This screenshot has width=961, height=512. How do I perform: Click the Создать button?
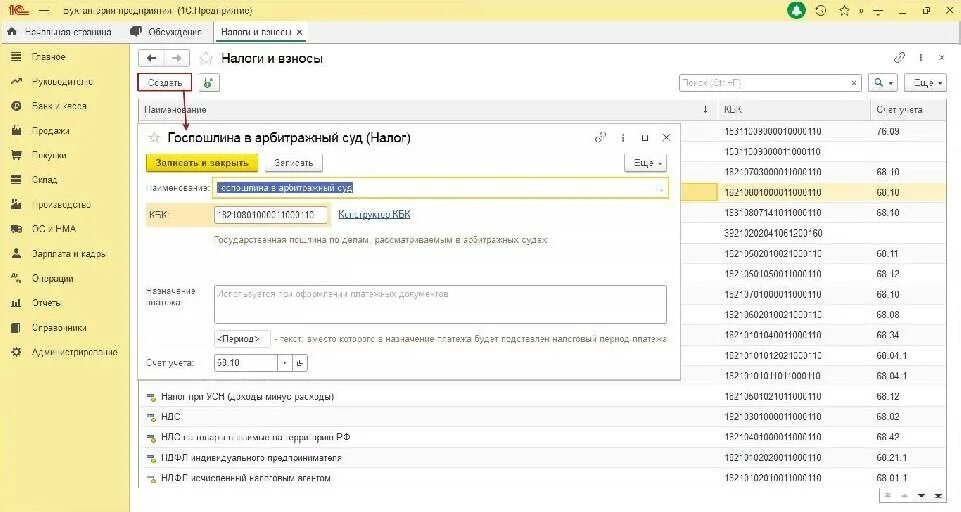tap(165, 83)
